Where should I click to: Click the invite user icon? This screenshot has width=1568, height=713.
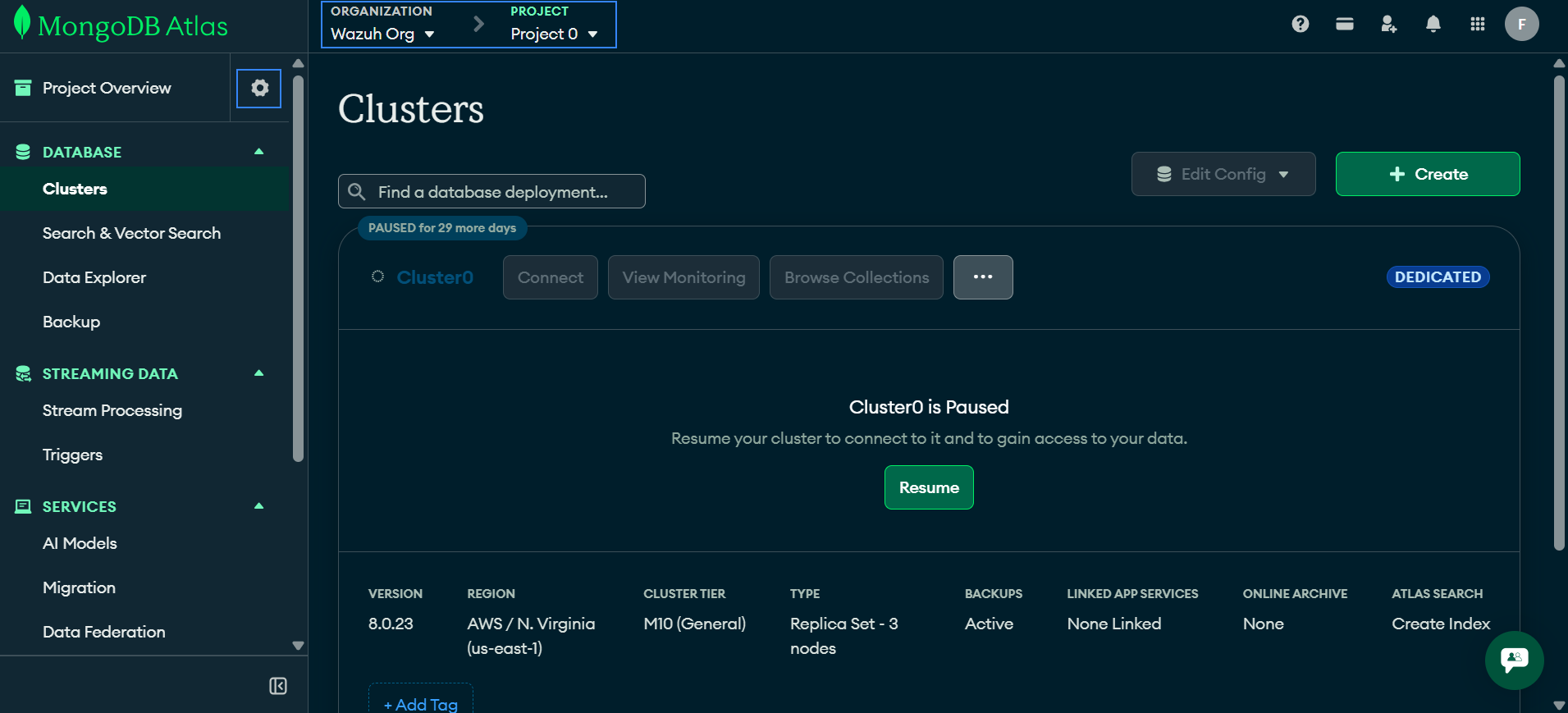(x=1388, y=24)
